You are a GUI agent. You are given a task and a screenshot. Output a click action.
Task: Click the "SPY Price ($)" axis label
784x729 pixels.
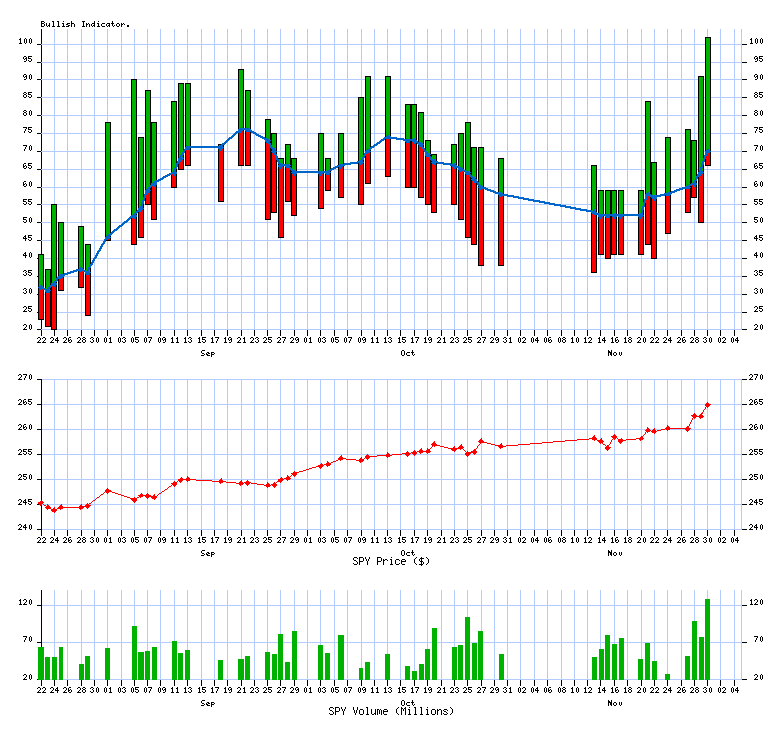[x=391, y=561]
